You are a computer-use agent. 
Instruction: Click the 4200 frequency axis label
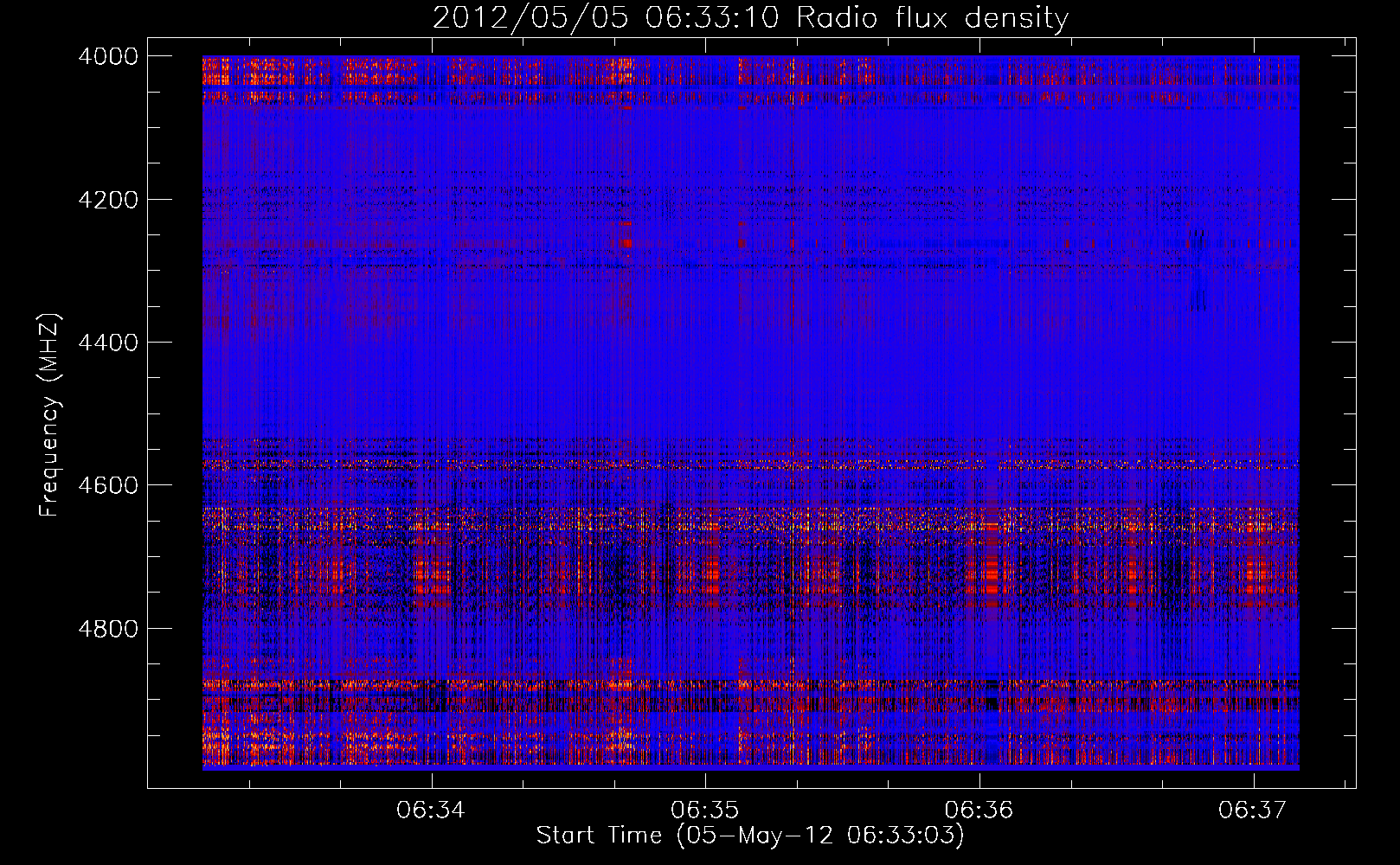click(x=108, y=200)
